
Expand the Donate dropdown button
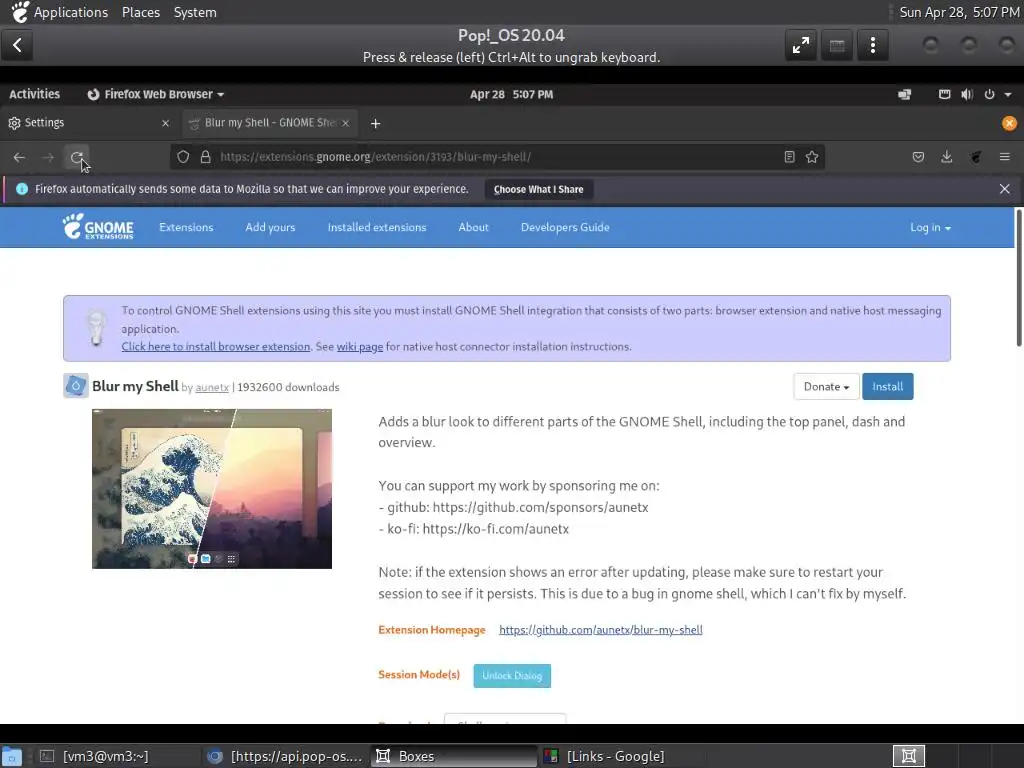pyautogui.click(x=826, y=387)
